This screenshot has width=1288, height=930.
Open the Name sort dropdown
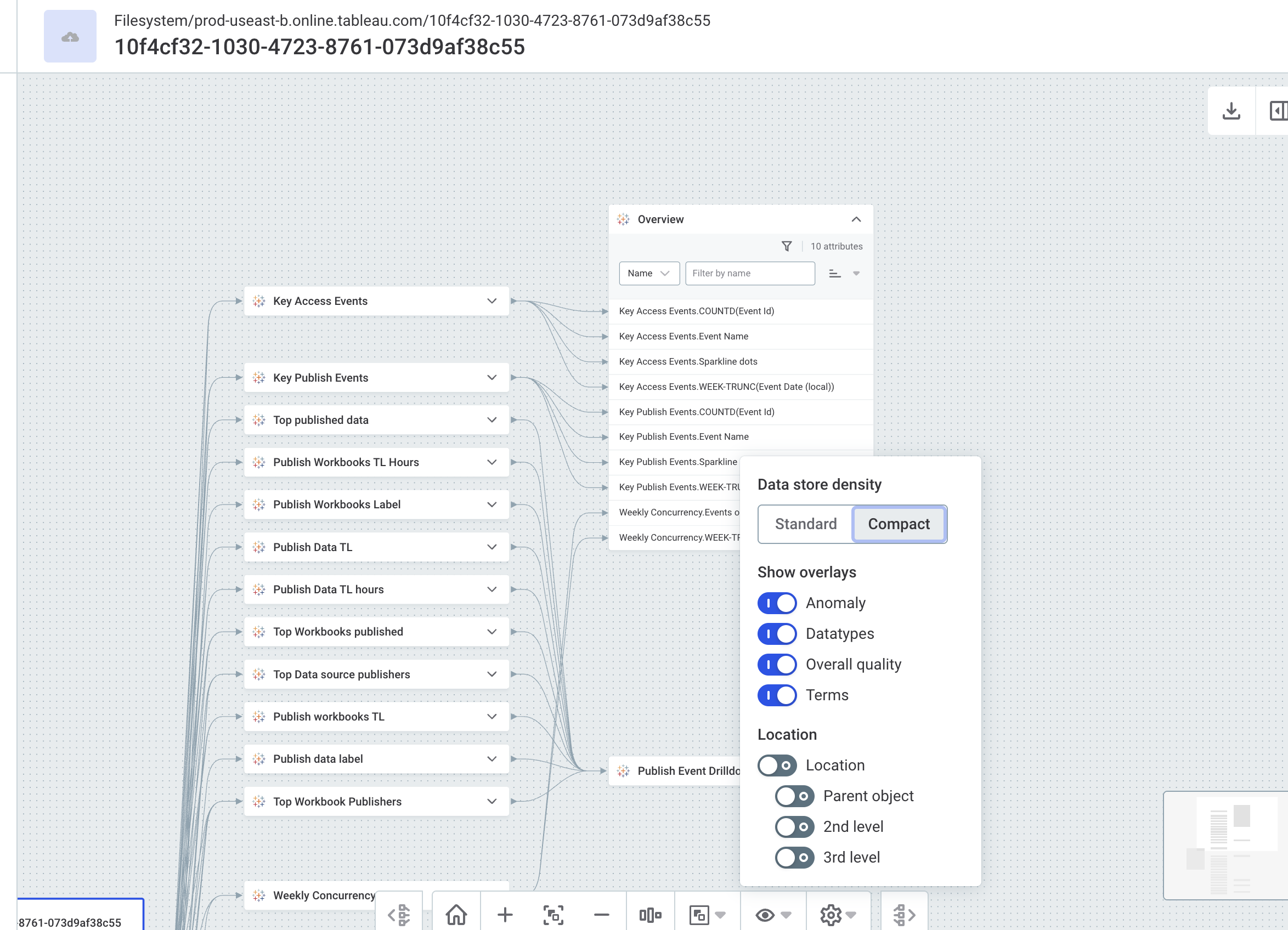[648, 273]
